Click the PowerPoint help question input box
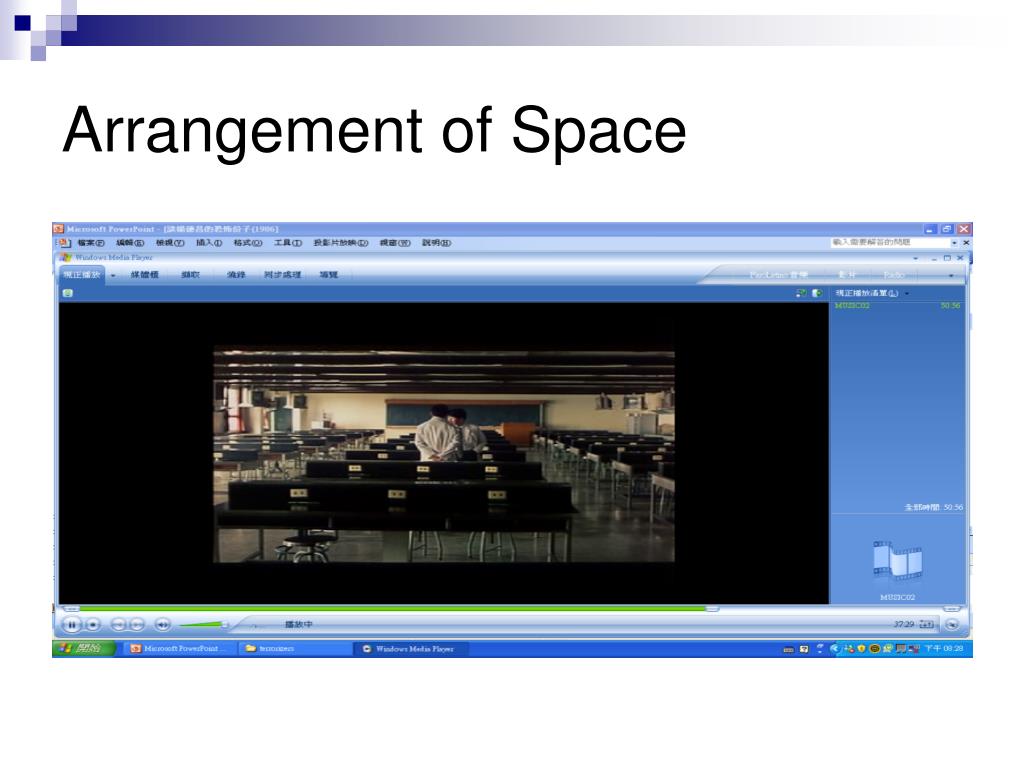 click(x=889, y=242)
